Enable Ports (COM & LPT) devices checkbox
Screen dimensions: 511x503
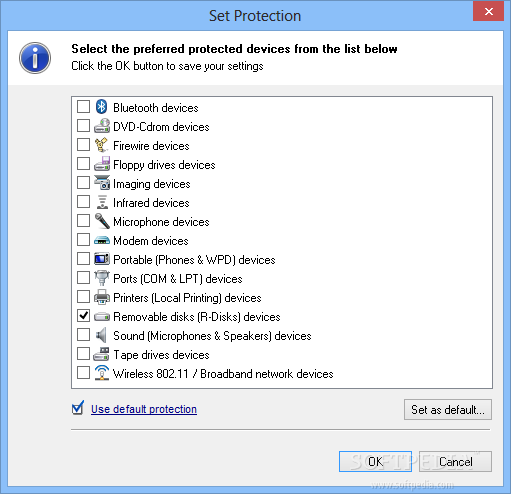pos(83,278)
